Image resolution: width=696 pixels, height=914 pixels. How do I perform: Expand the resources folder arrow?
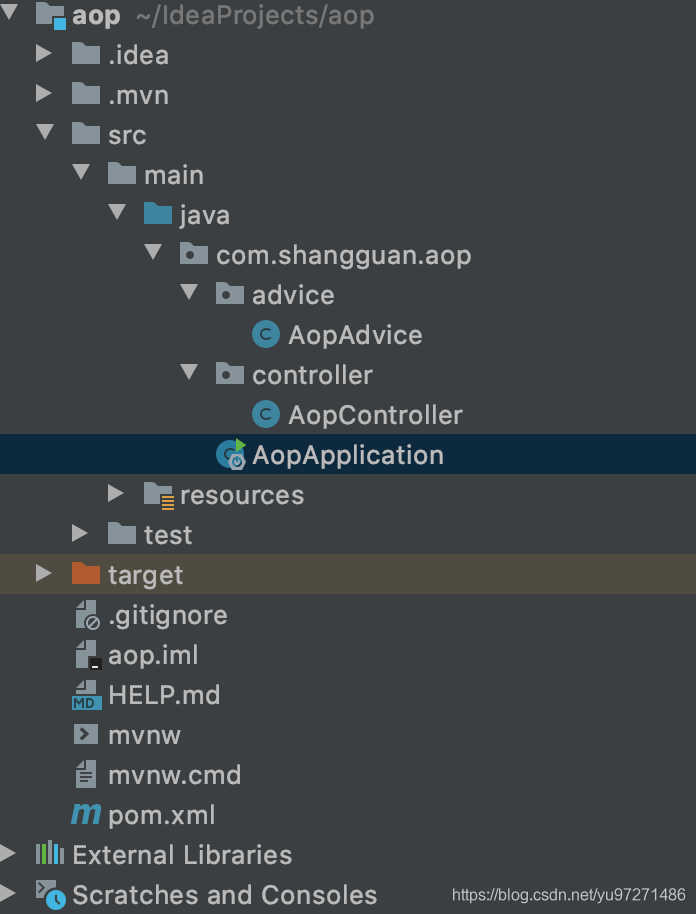tap(116, 494)
